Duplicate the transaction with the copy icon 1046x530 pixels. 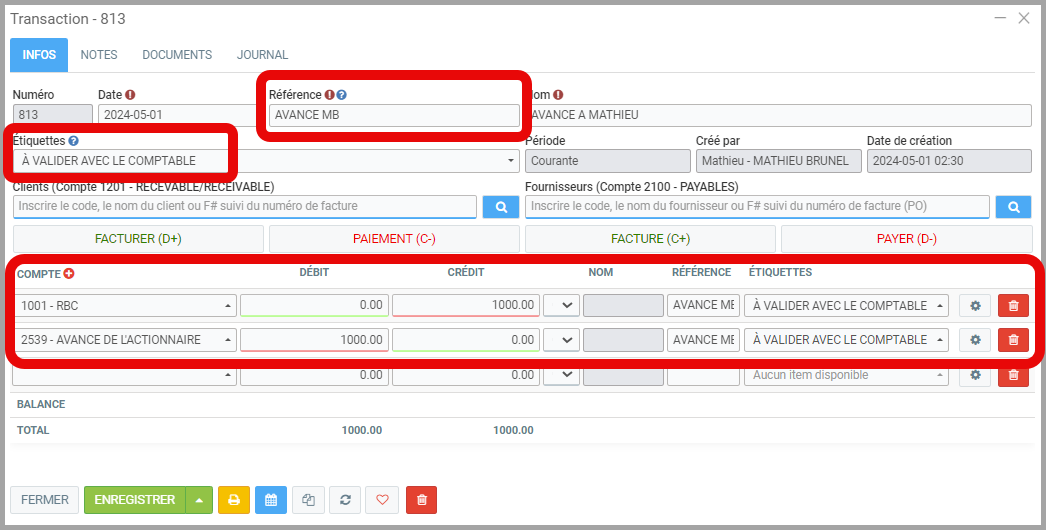pyautogui.click(x=308, y=500)
